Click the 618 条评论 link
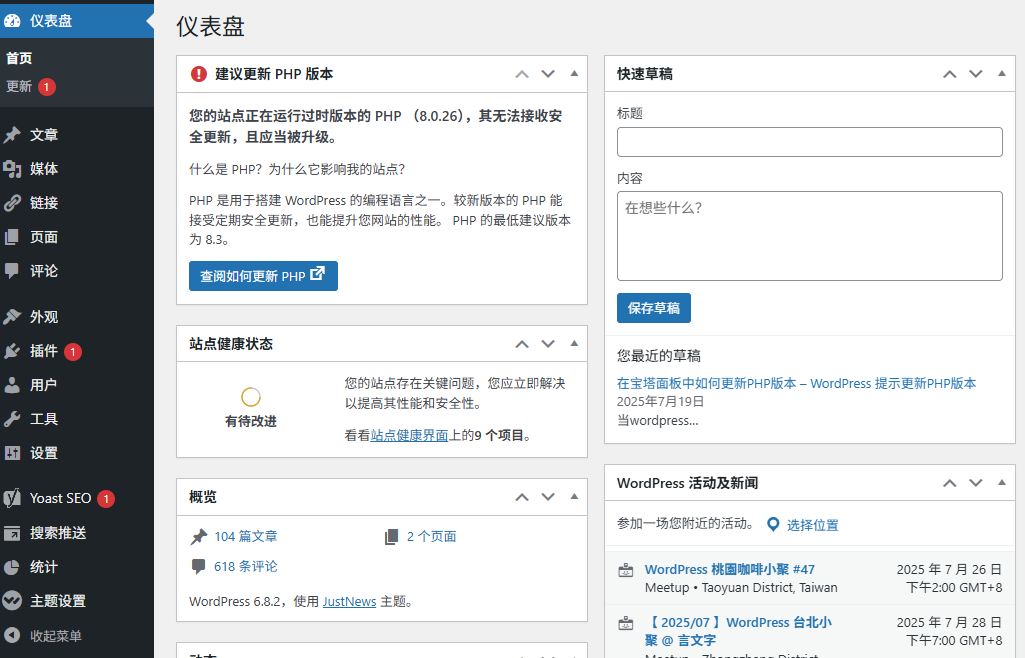The height and width of the screenshot is (658, 1025). (x=246, y=567)
